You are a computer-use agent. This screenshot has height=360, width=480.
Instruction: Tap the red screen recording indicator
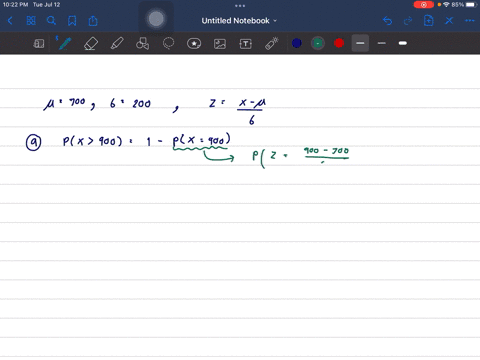coord(423,5)
